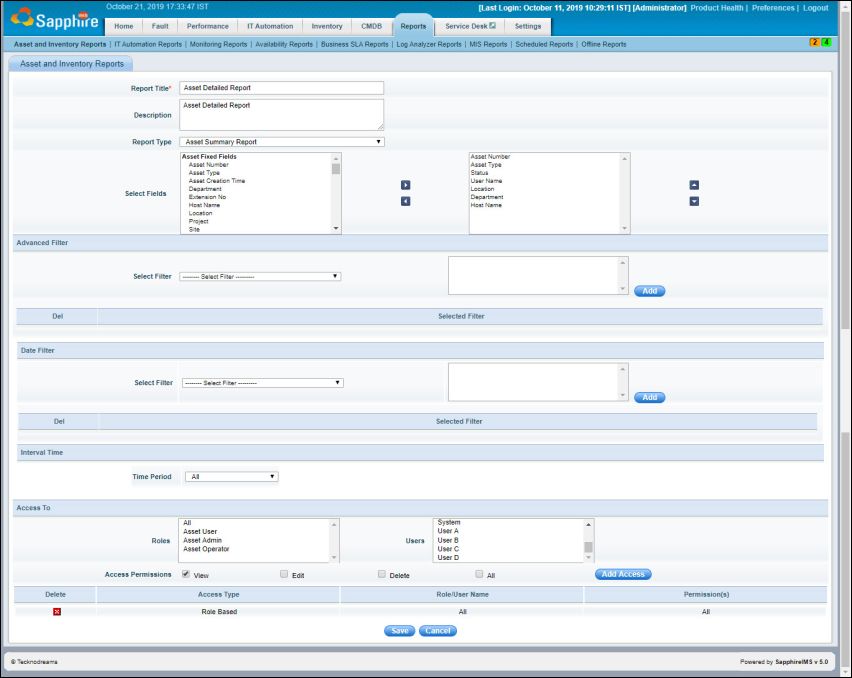Open the Advanced Filter select dropdown
This screenshot has width=852, height=678.
coord(260,276)
